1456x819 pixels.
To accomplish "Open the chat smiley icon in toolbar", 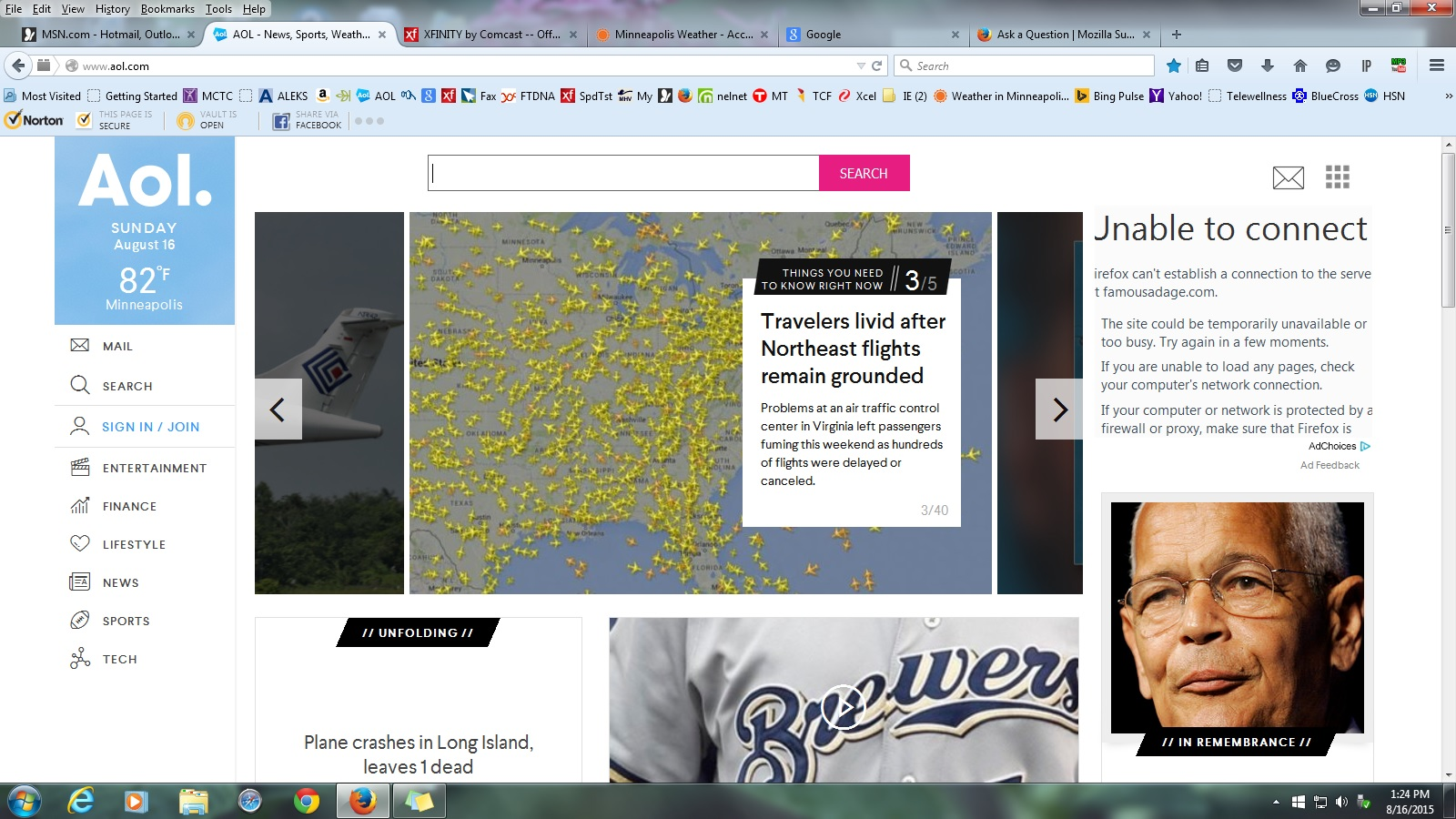I will (1333, 66).
